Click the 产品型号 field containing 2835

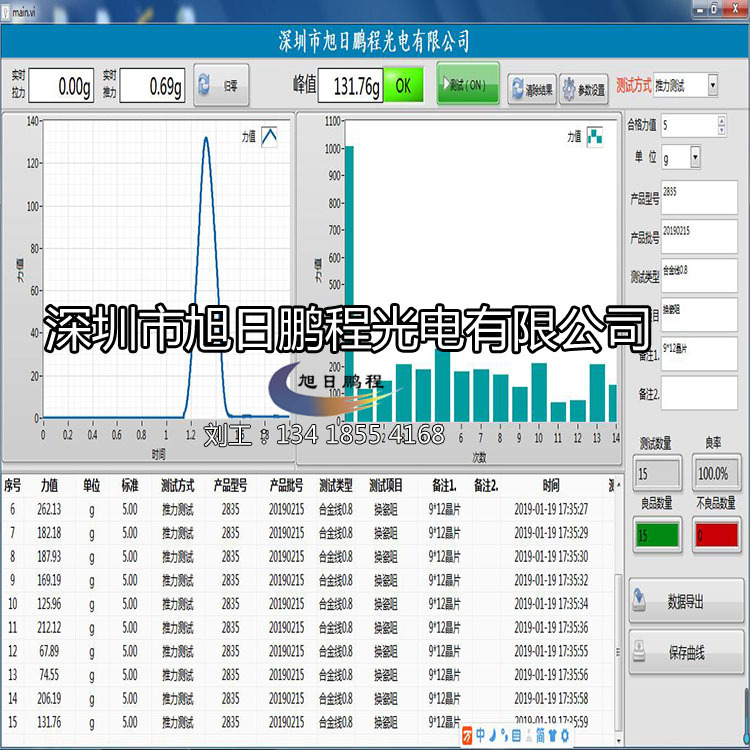[x=699, y=197]
